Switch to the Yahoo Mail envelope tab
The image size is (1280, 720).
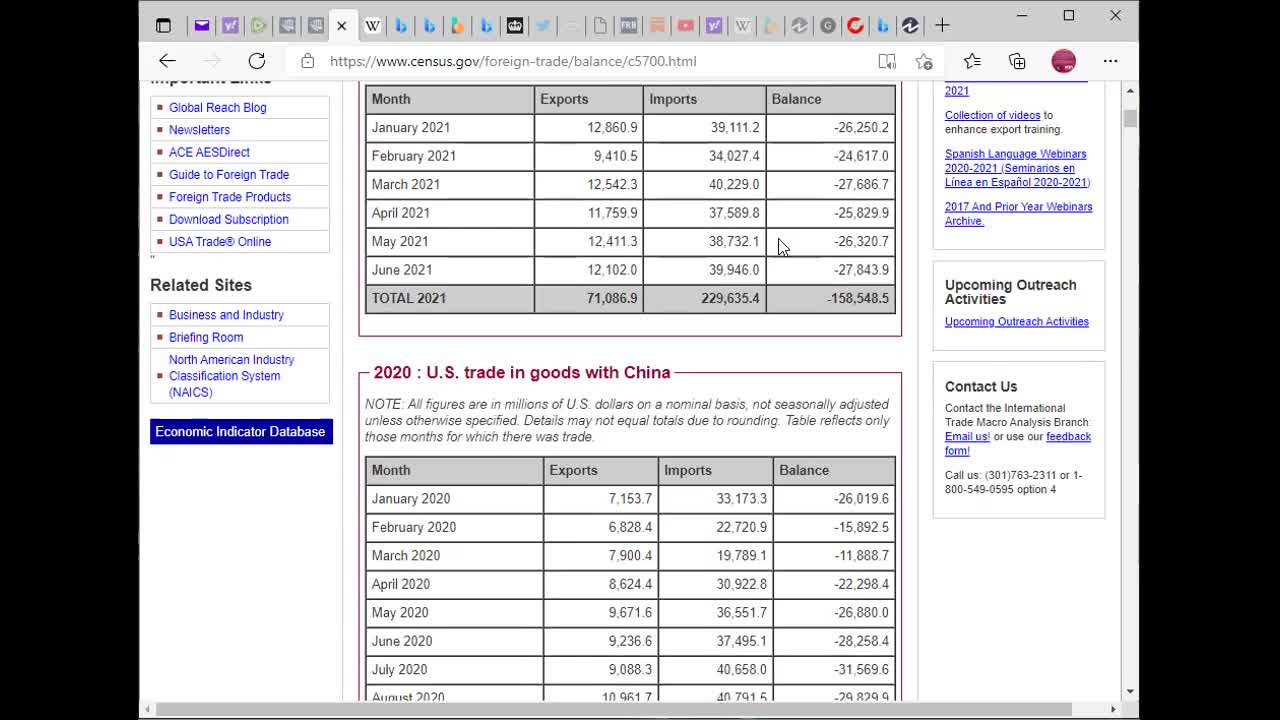click(x=201, y=25)
